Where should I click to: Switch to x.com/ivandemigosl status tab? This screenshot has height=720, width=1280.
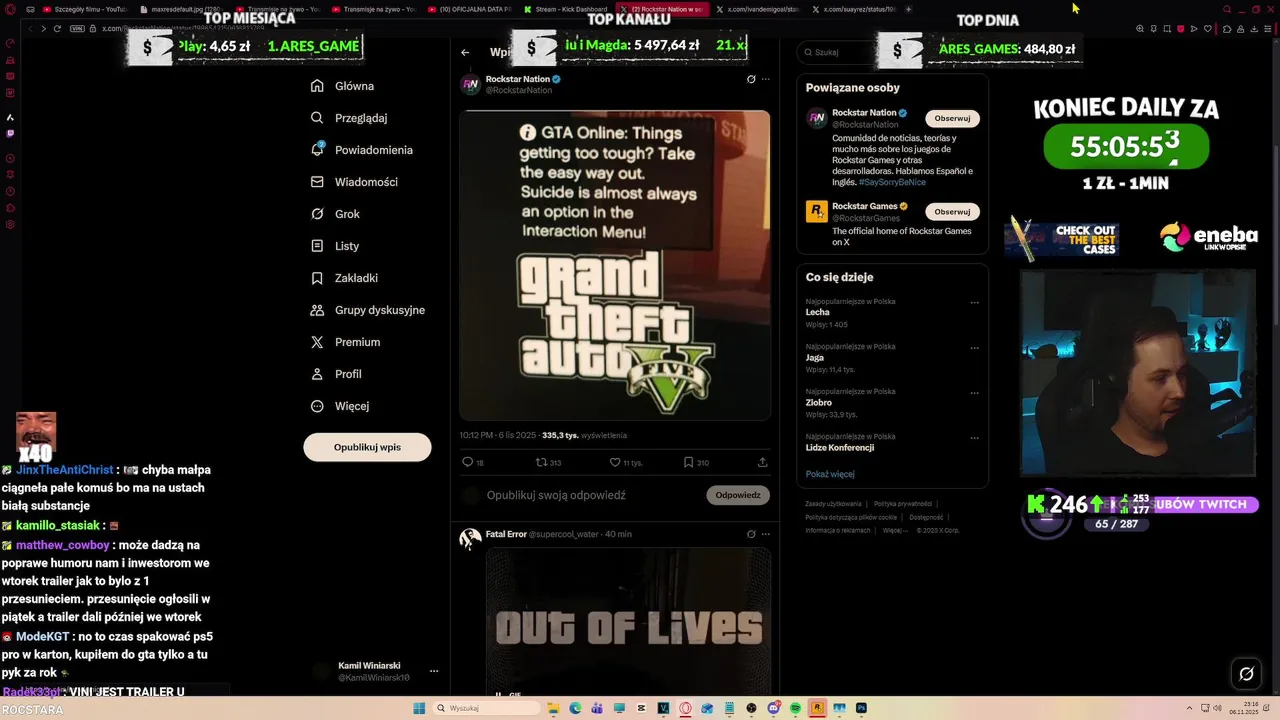point(757,9)
